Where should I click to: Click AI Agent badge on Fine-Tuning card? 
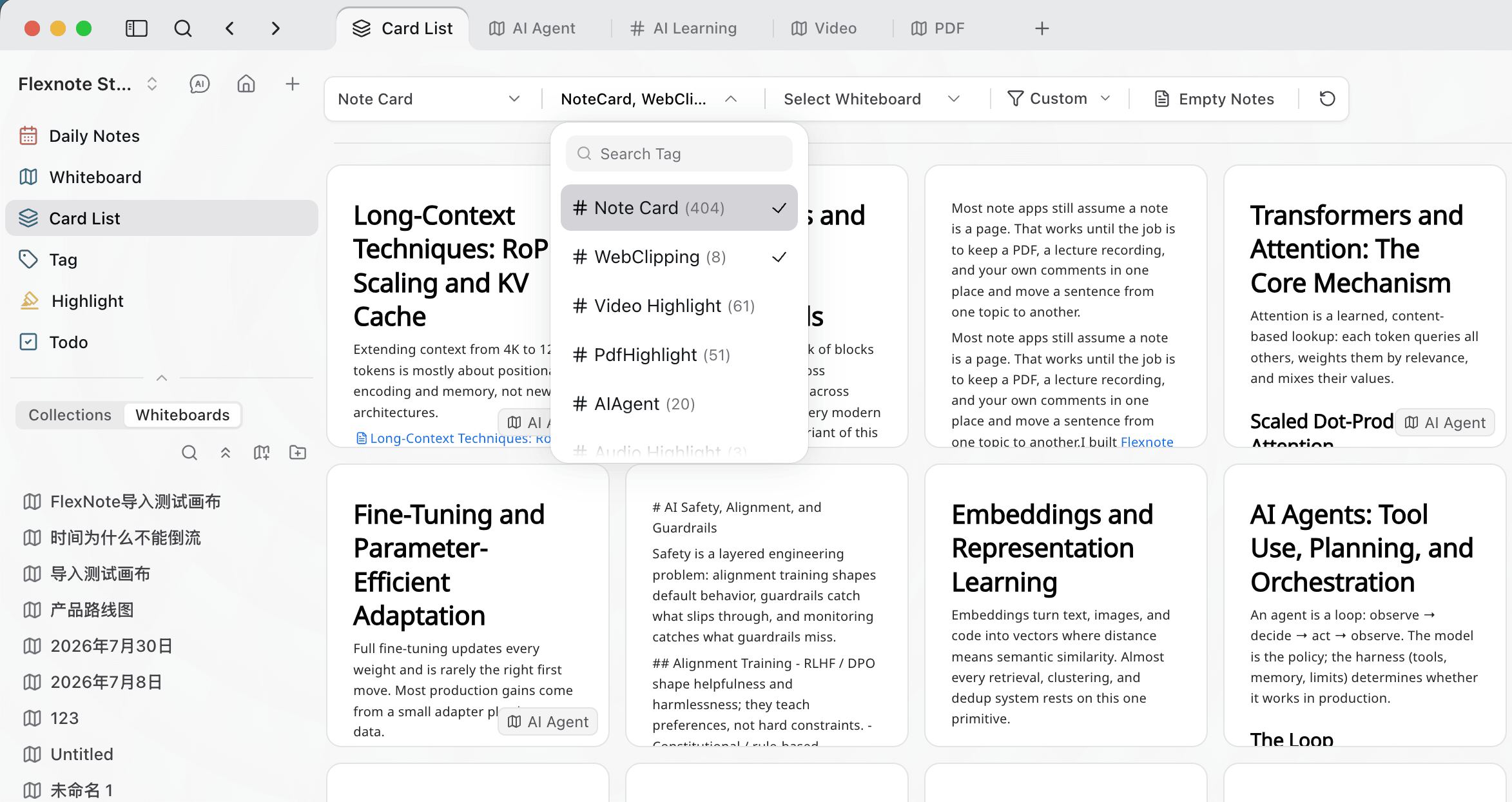548,721
